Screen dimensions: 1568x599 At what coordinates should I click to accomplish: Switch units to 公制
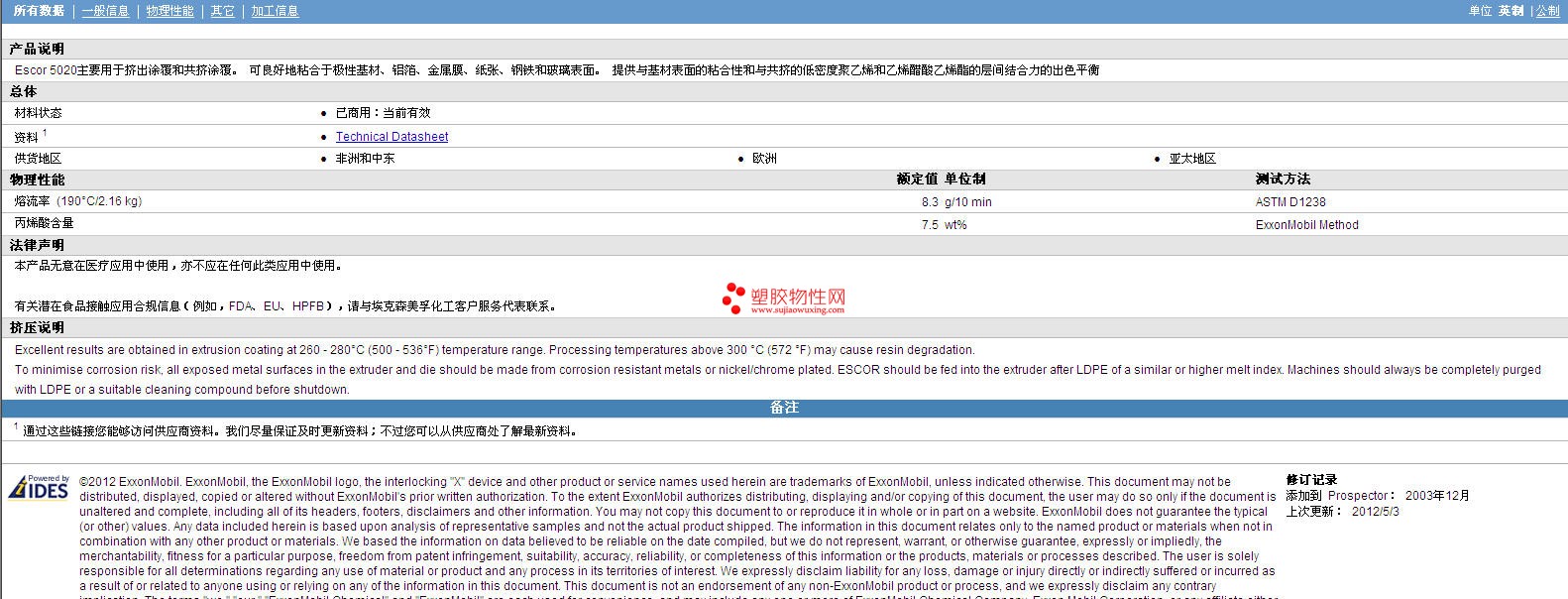[1547, 11]
